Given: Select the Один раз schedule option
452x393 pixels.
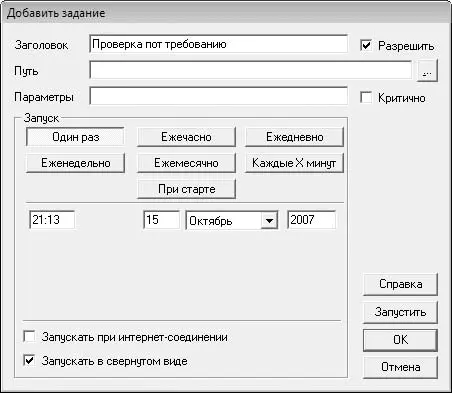Looking at the screenshot, I should [x=75, y=137].
